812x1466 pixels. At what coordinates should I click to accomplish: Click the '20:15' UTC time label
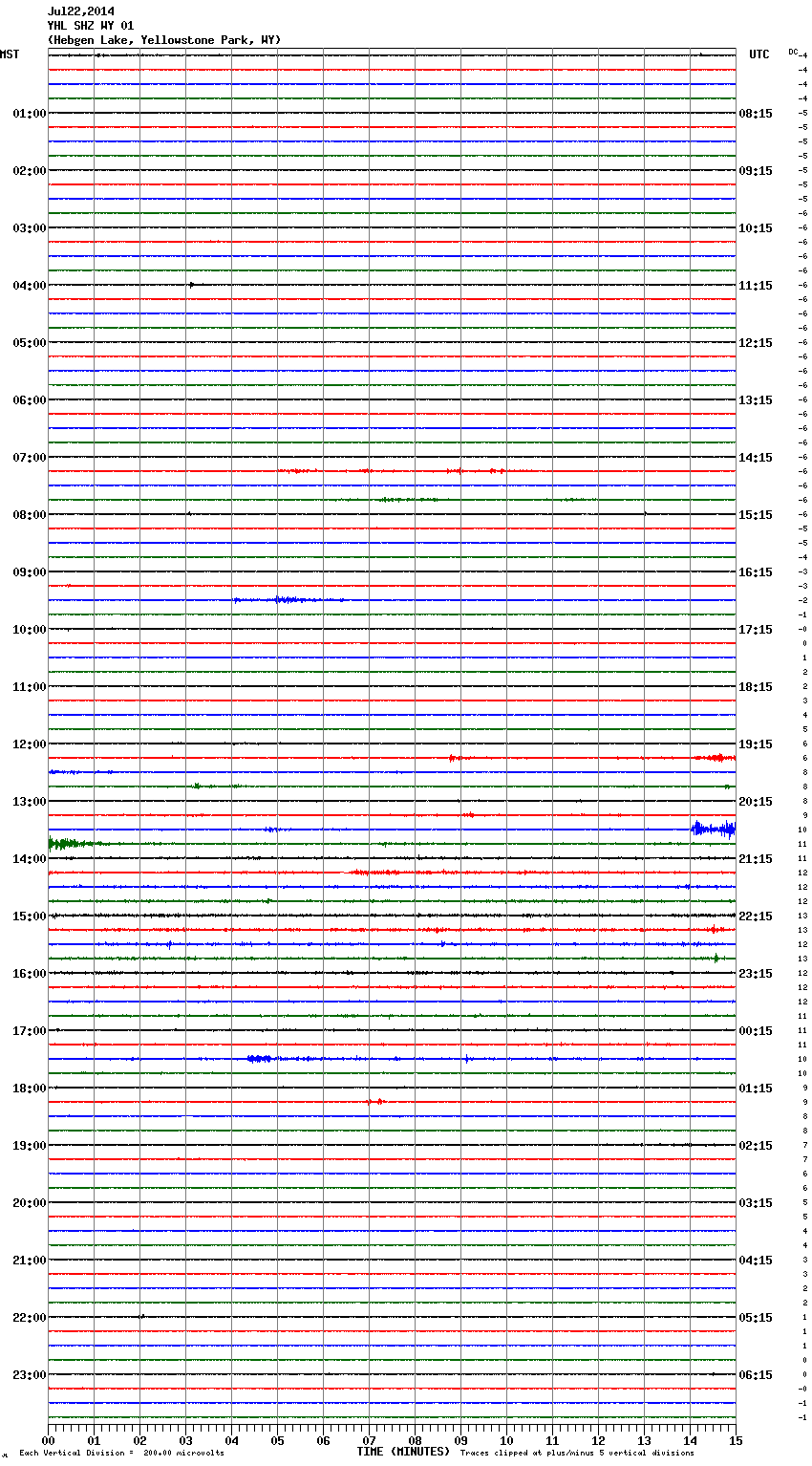pyautogui.click(x=756, y=802)
